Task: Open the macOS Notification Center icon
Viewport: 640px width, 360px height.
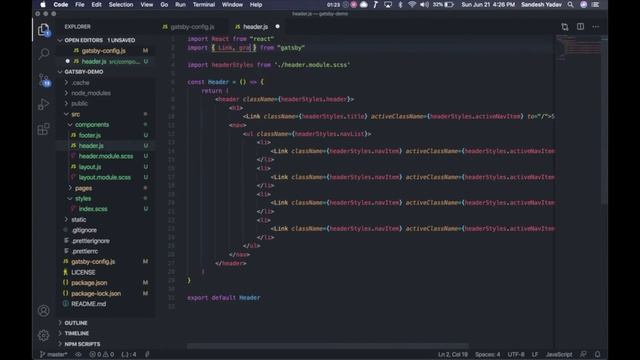Action: (596, 4)
